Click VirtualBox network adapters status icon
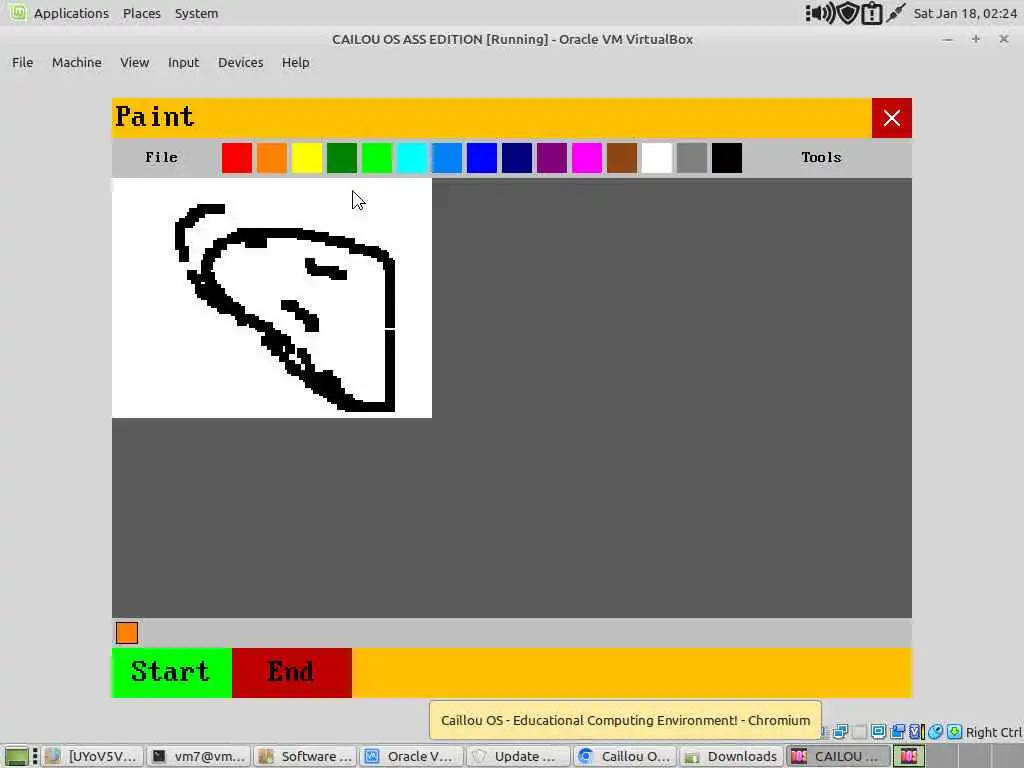This screenshot has height=768, width=1024. click(840, 731)
